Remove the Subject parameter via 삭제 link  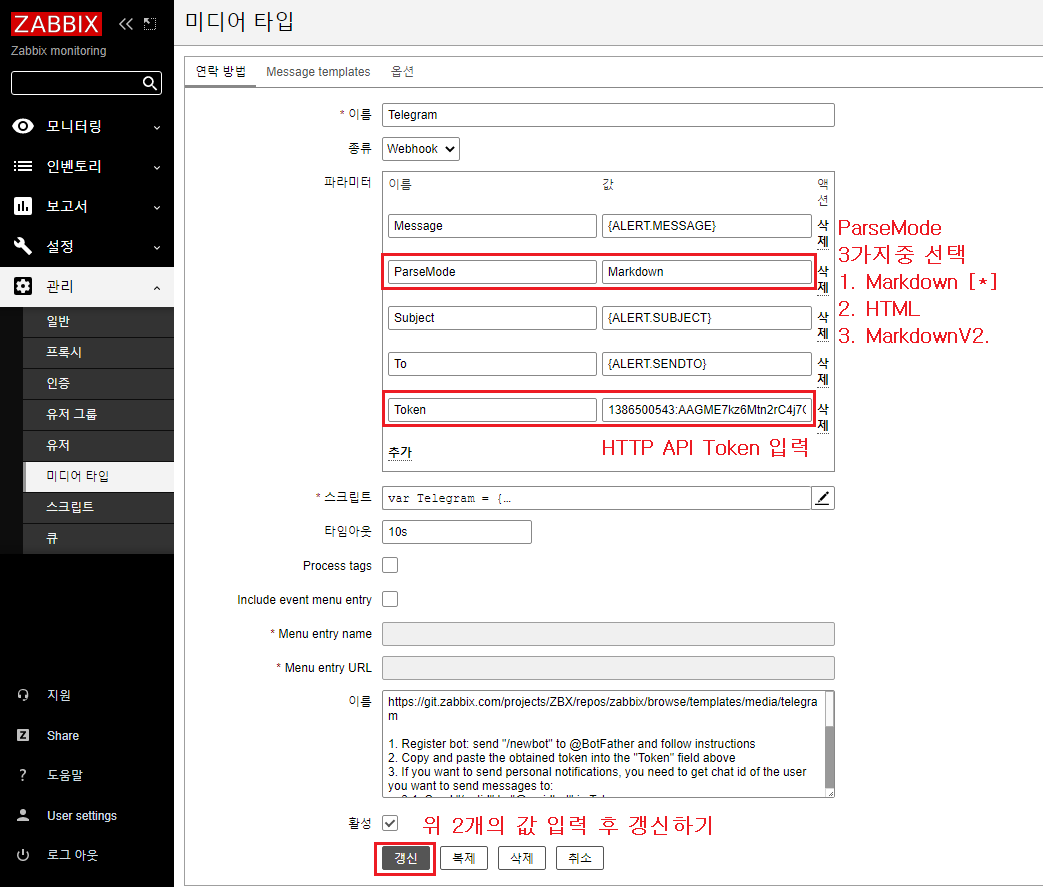point(823,325)
